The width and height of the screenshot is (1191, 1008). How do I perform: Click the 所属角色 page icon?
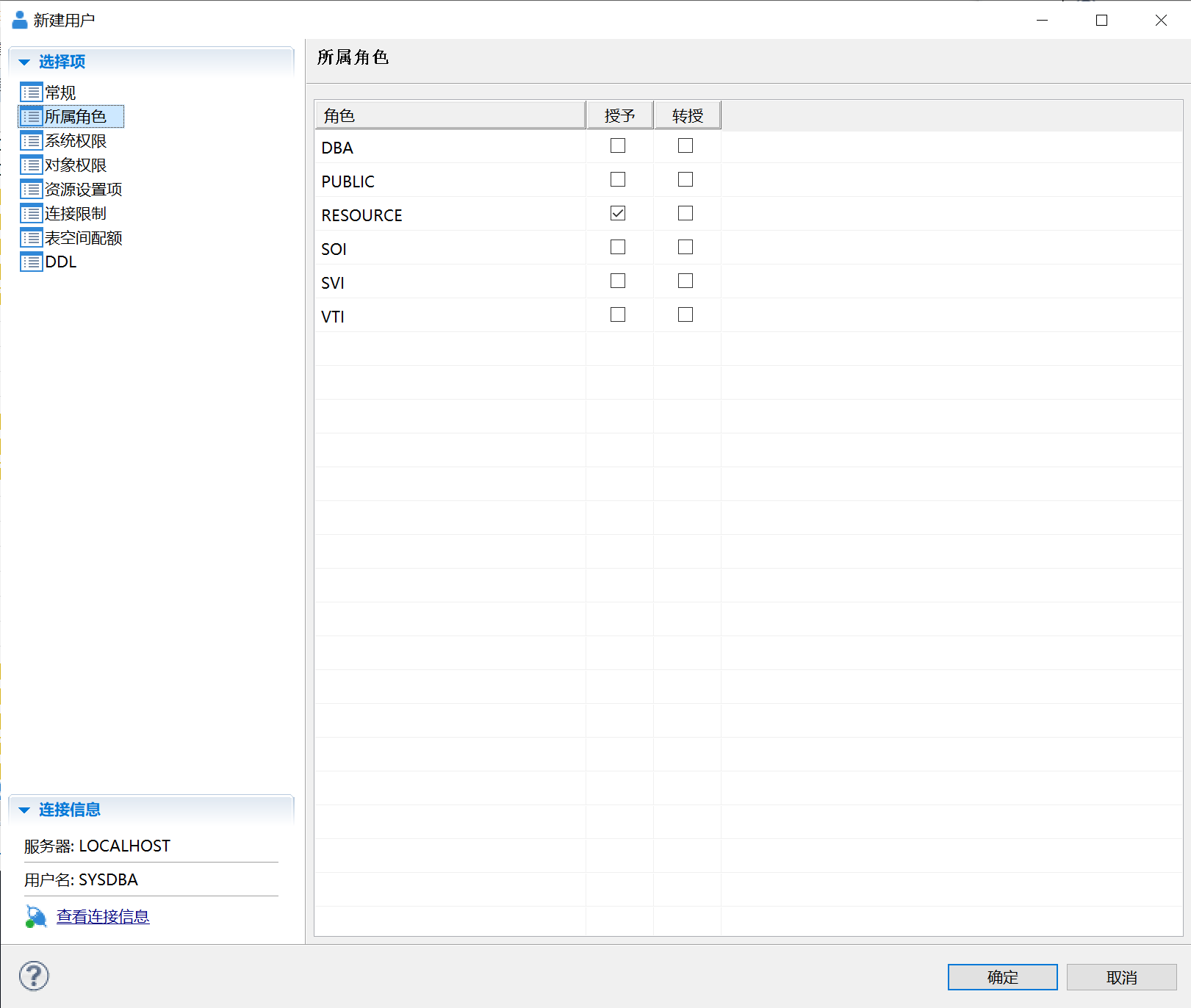(x=31, y=117)
